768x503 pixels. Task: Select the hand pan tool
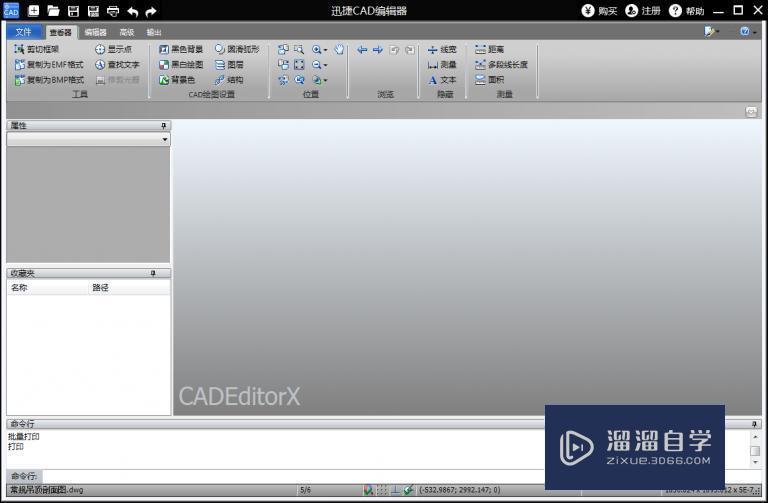[x=339, y=49]
